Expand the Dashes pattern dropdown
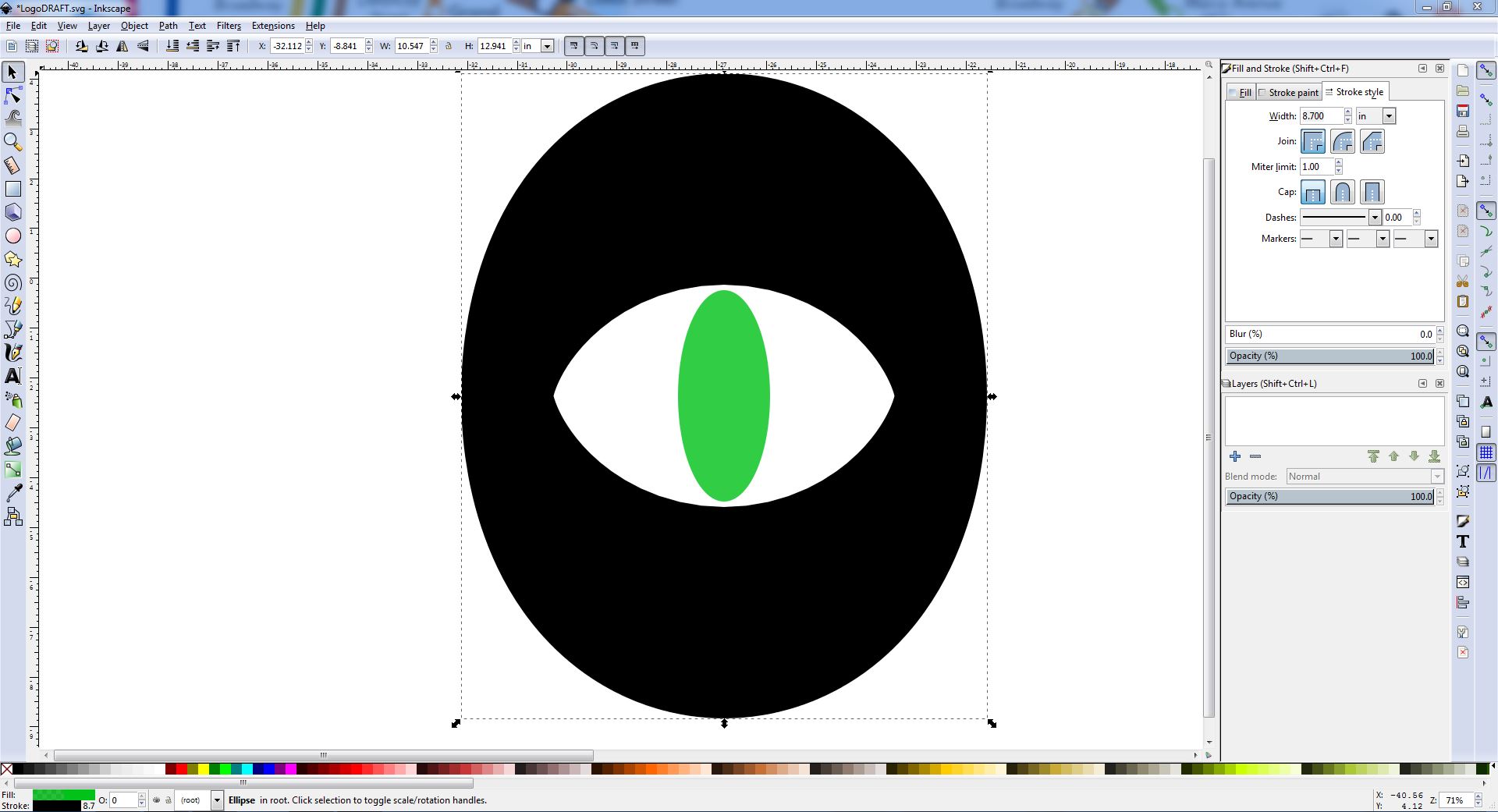The height and width of the screenshot is (812, 1498). coord(1375,218)
